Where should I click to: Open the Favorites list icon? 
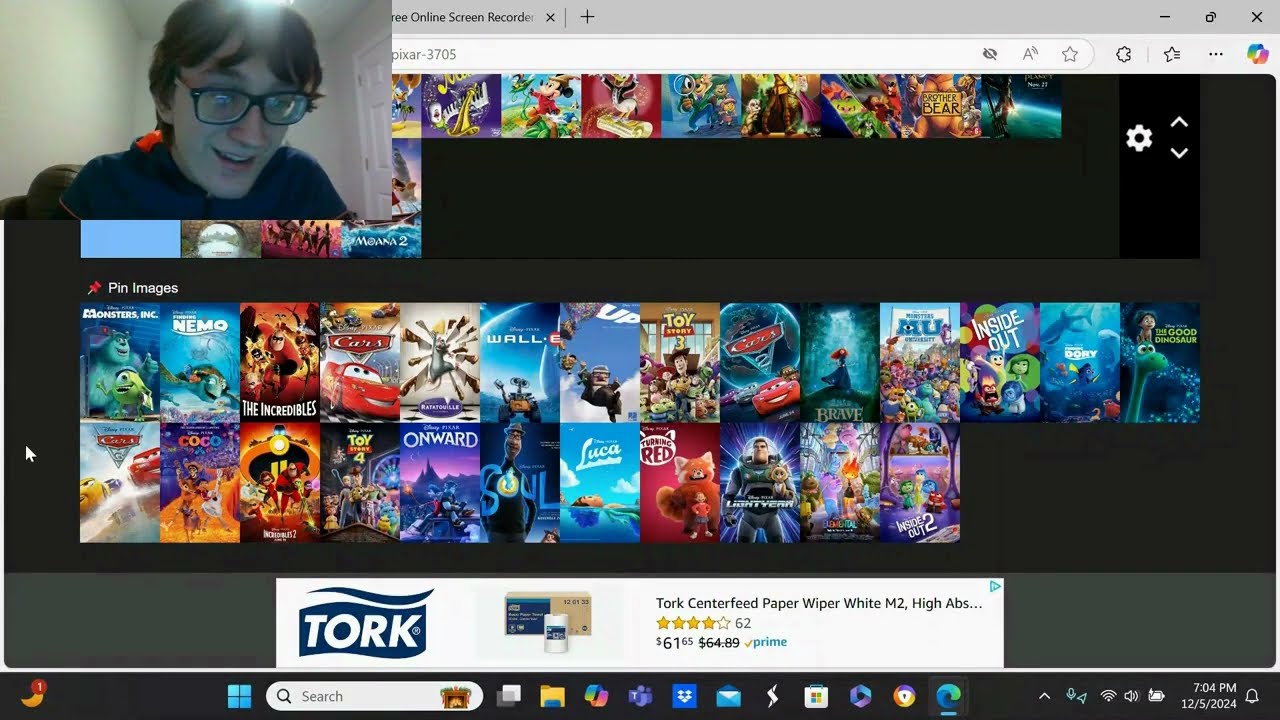coord(1172,54)
